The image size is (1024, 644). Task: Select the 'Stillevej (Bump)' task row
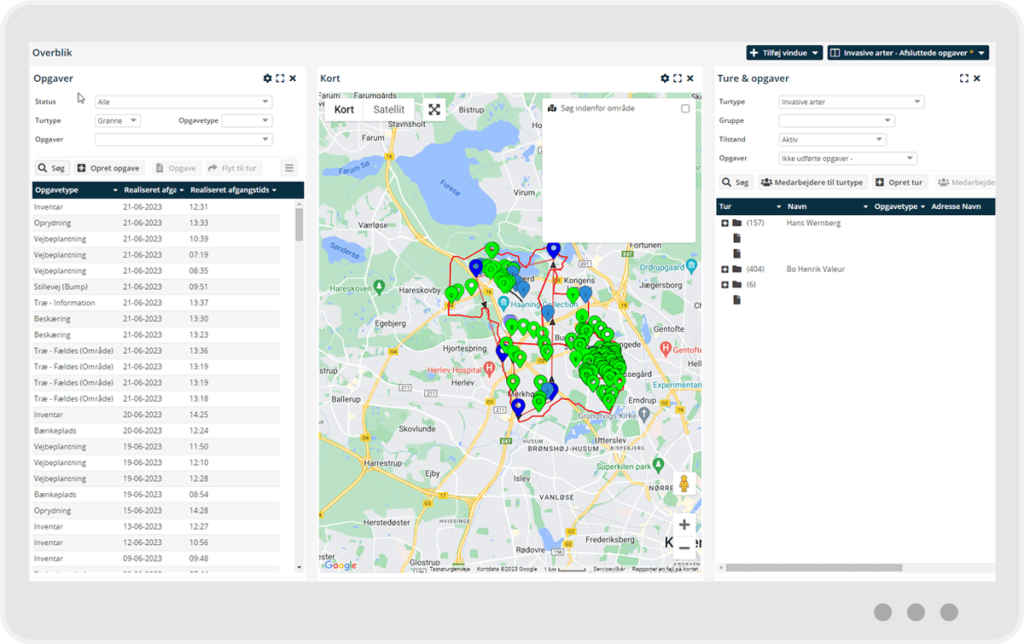tap(156, 287)
